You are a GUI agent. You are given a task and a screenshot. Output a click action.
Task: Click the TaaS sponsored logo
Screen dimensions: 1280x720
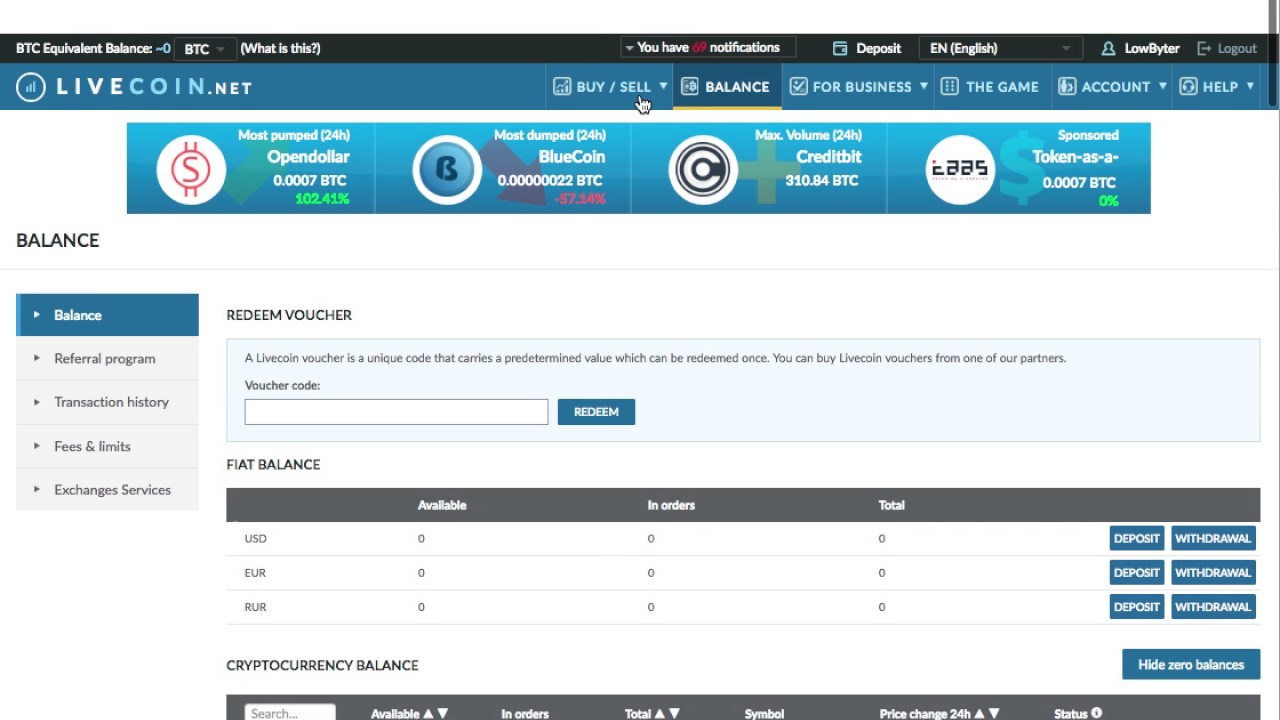(x=960, y=170)
